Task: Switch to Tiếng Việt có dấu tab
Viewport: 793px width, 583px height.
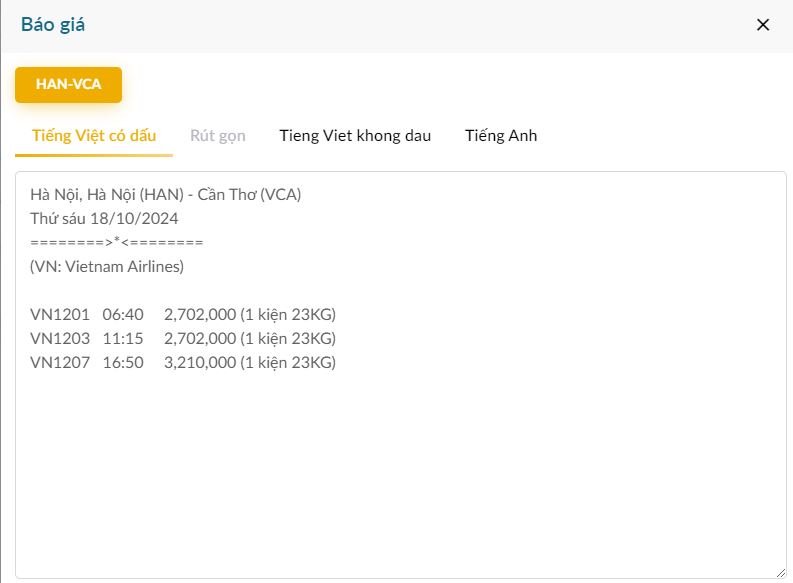Action: pos(94,136)
